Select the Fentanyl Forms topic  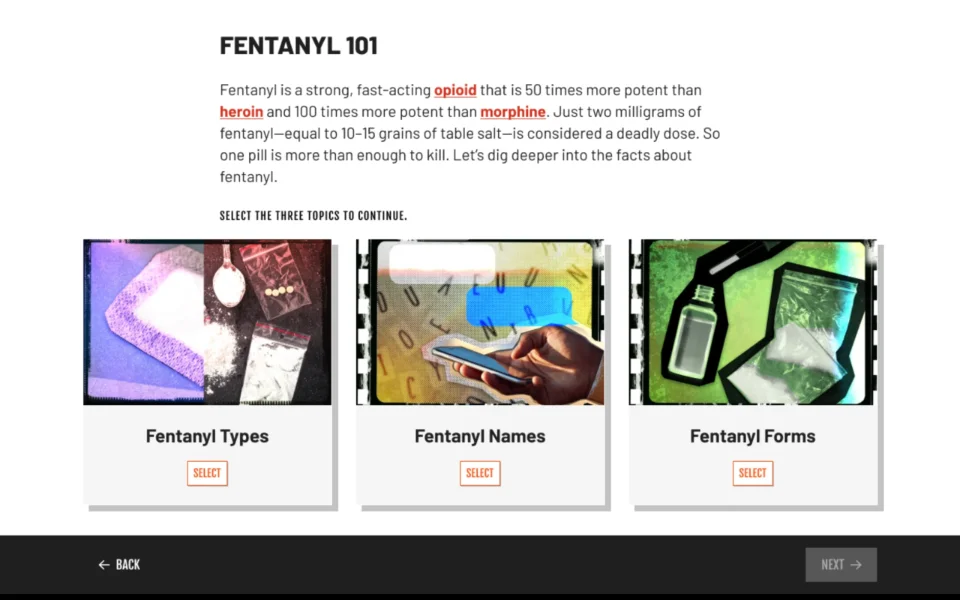(x=752, y=473)
